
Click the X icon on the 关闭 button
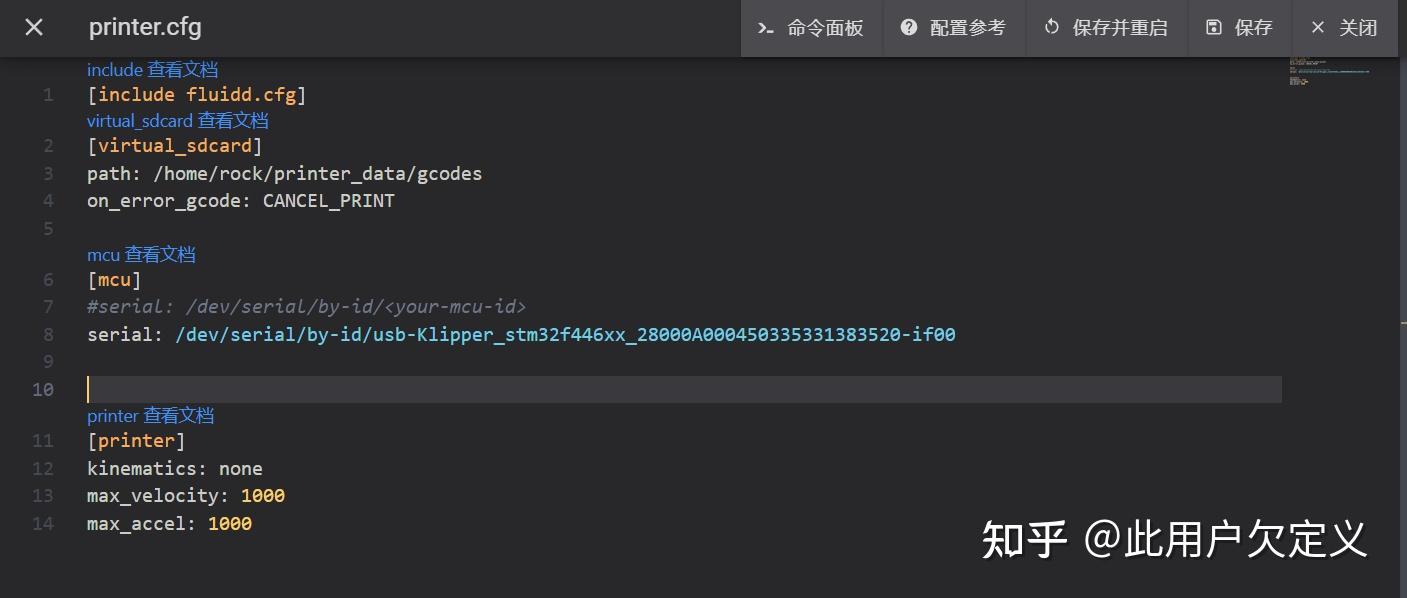pyautogui.click(x=1318, y=27)
